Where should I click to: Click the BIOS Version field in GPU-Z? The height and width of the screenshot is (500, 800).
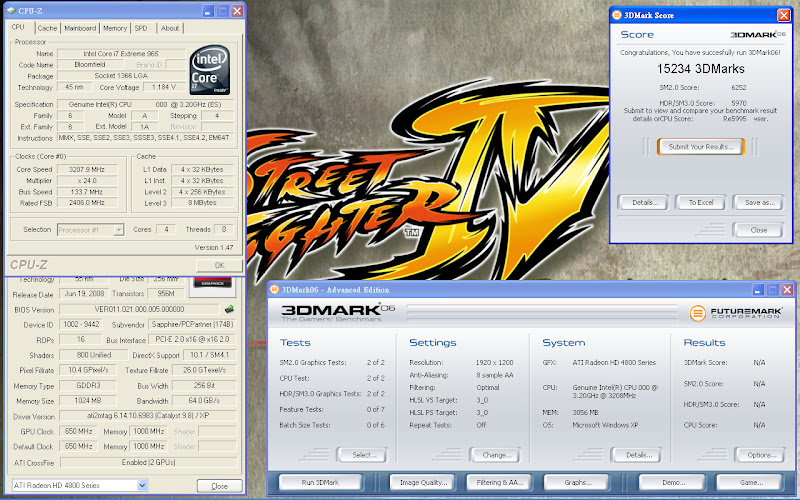point(140,309)
